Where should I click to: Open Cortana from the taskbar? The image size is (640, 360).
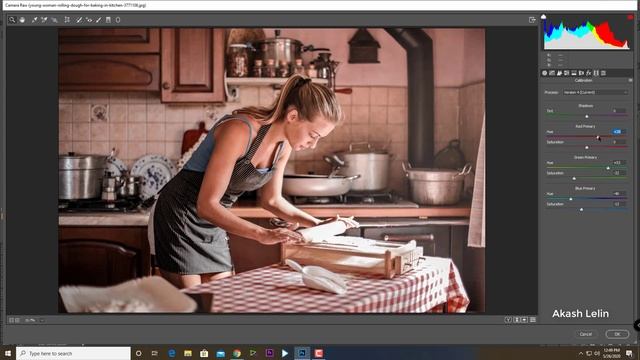pos(138,353)
